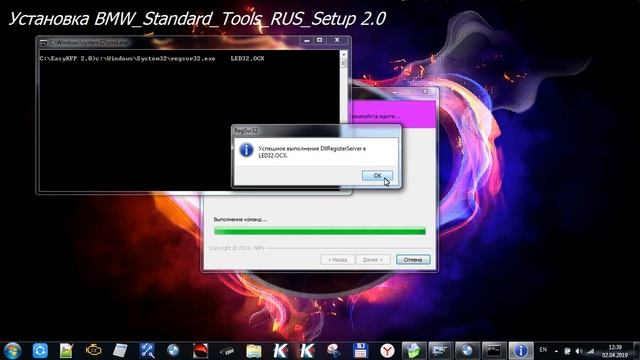Click the cmd.exe window system icon
The image size is (640, 360).
point(43,42)
